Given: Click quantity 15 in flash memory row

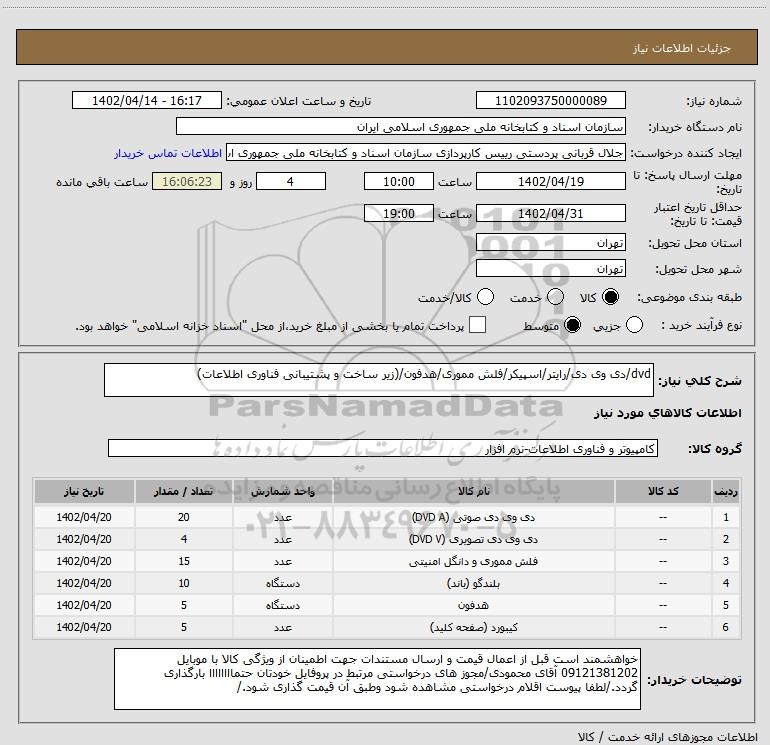Looking at the screenshot, I should (x=184, y=561).
